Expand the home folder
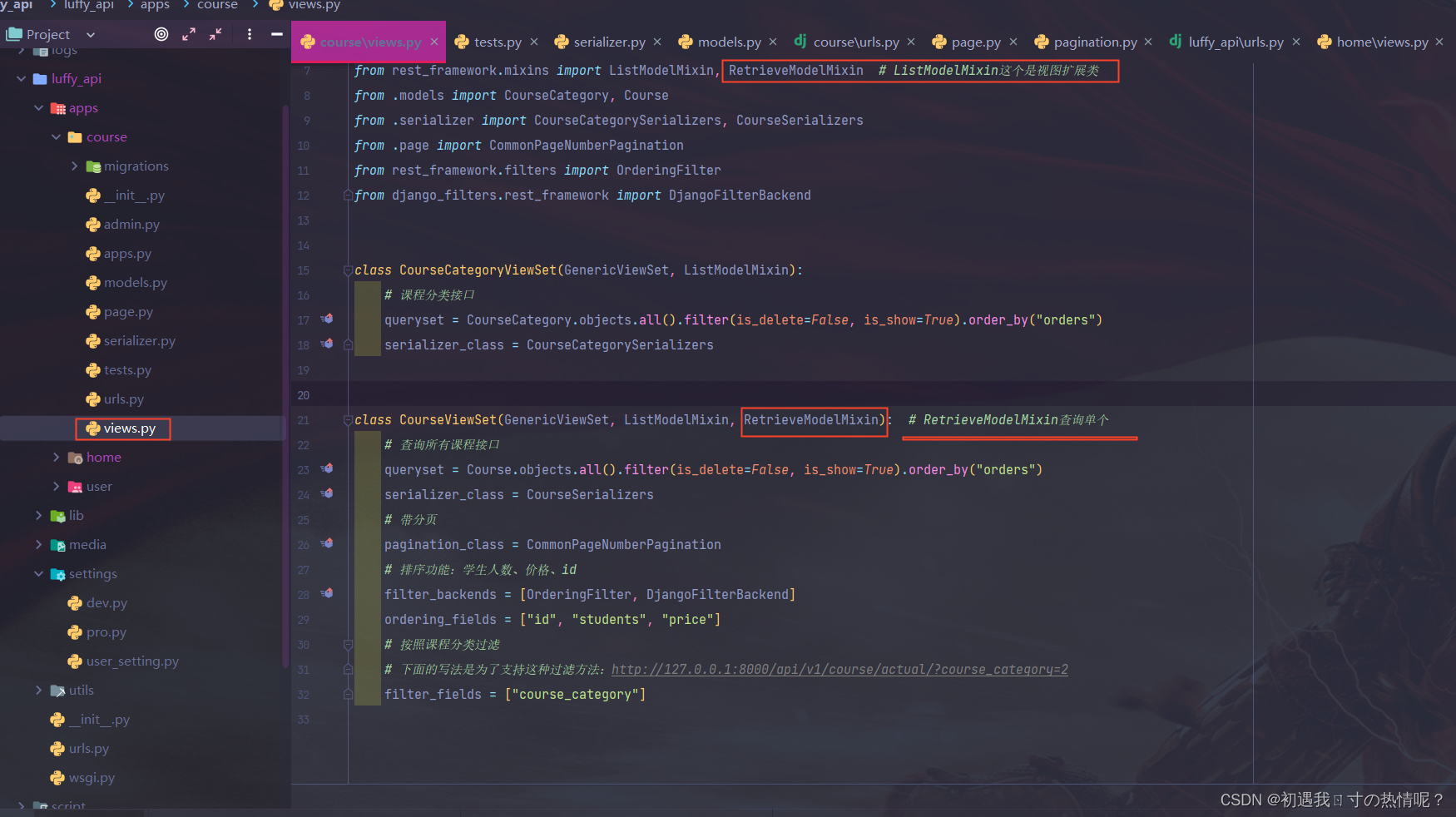The width and height of the screenshot is (1456, 817). click(57, 458)
